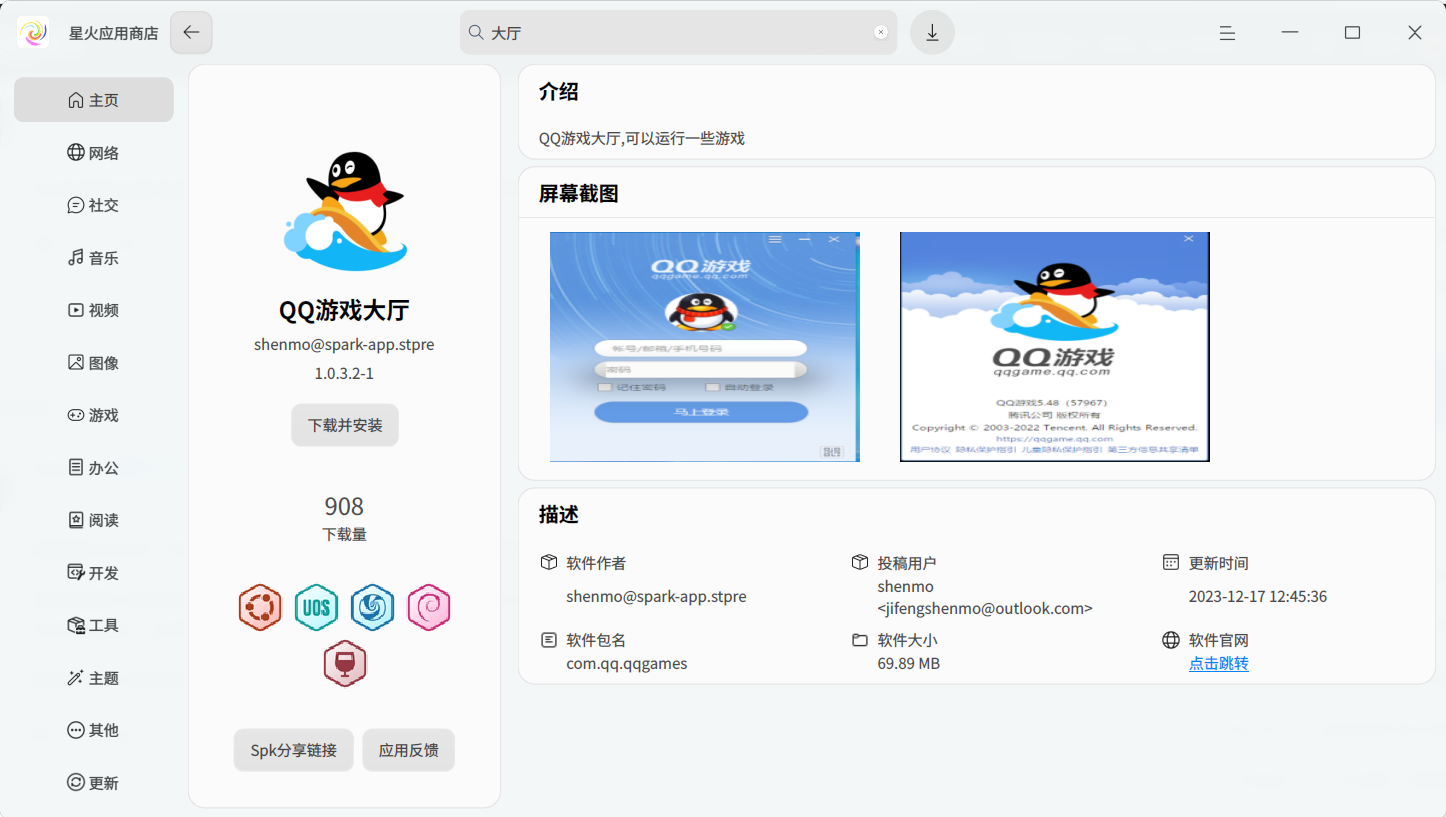Click the 下载量 label
The image size is (1446, 817).
[344, 535]
